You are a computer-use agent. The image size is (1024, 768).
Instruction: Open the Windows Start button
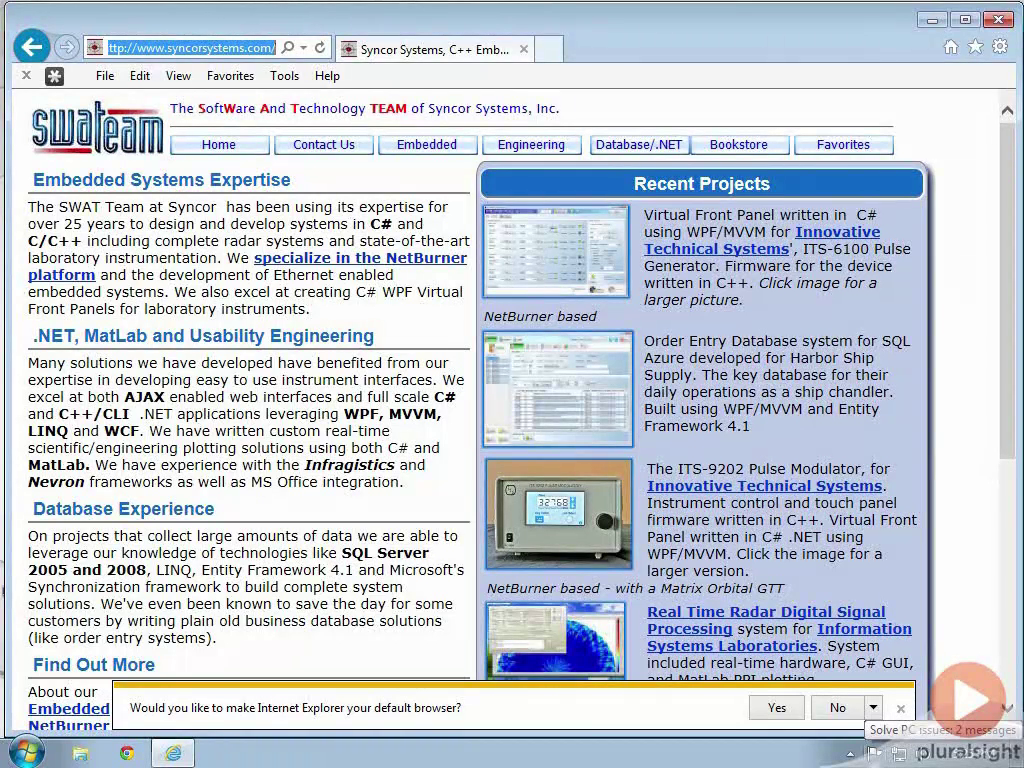point(25,753)
